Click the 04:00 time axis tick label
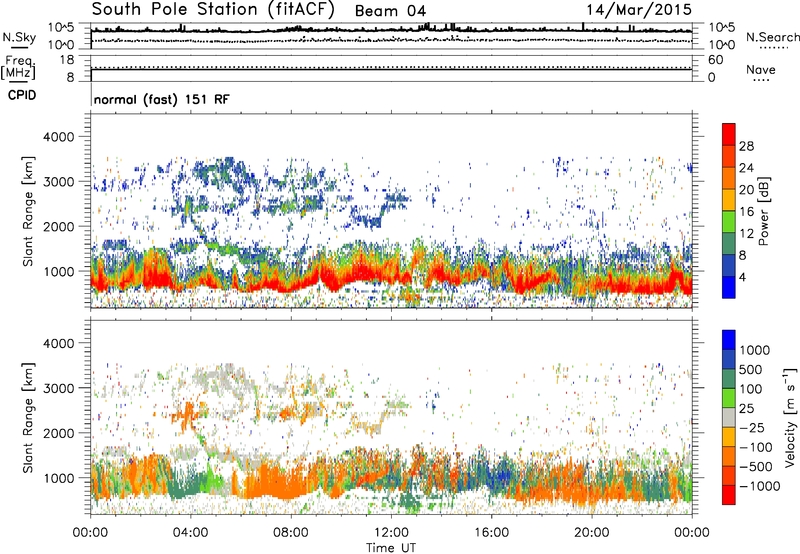 point(190,533)
